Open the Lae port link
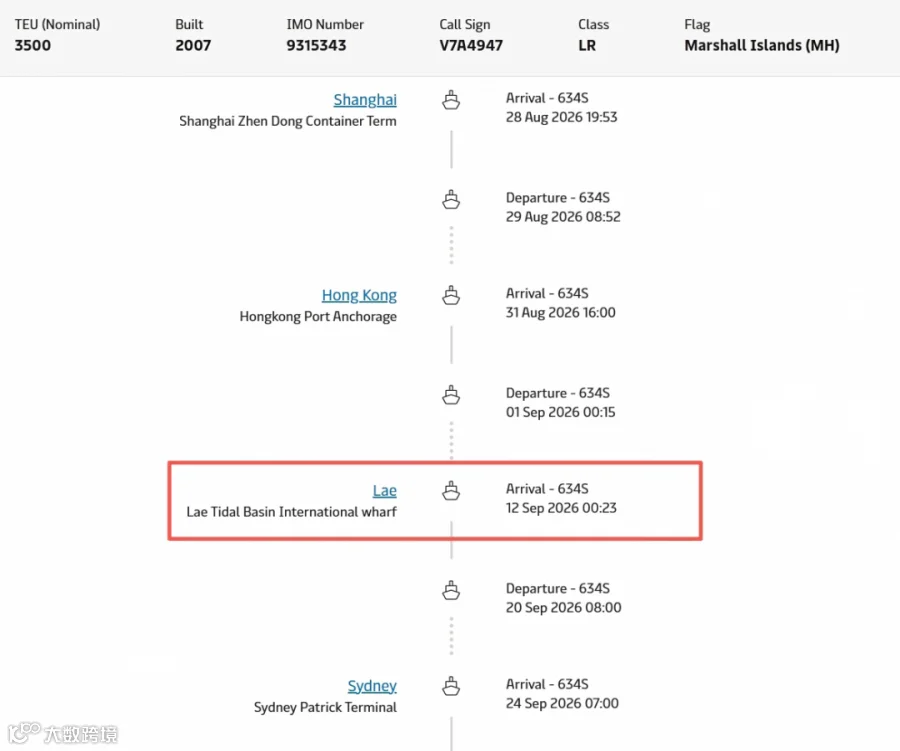The image size is (900, 751). (x=385, y=491)
